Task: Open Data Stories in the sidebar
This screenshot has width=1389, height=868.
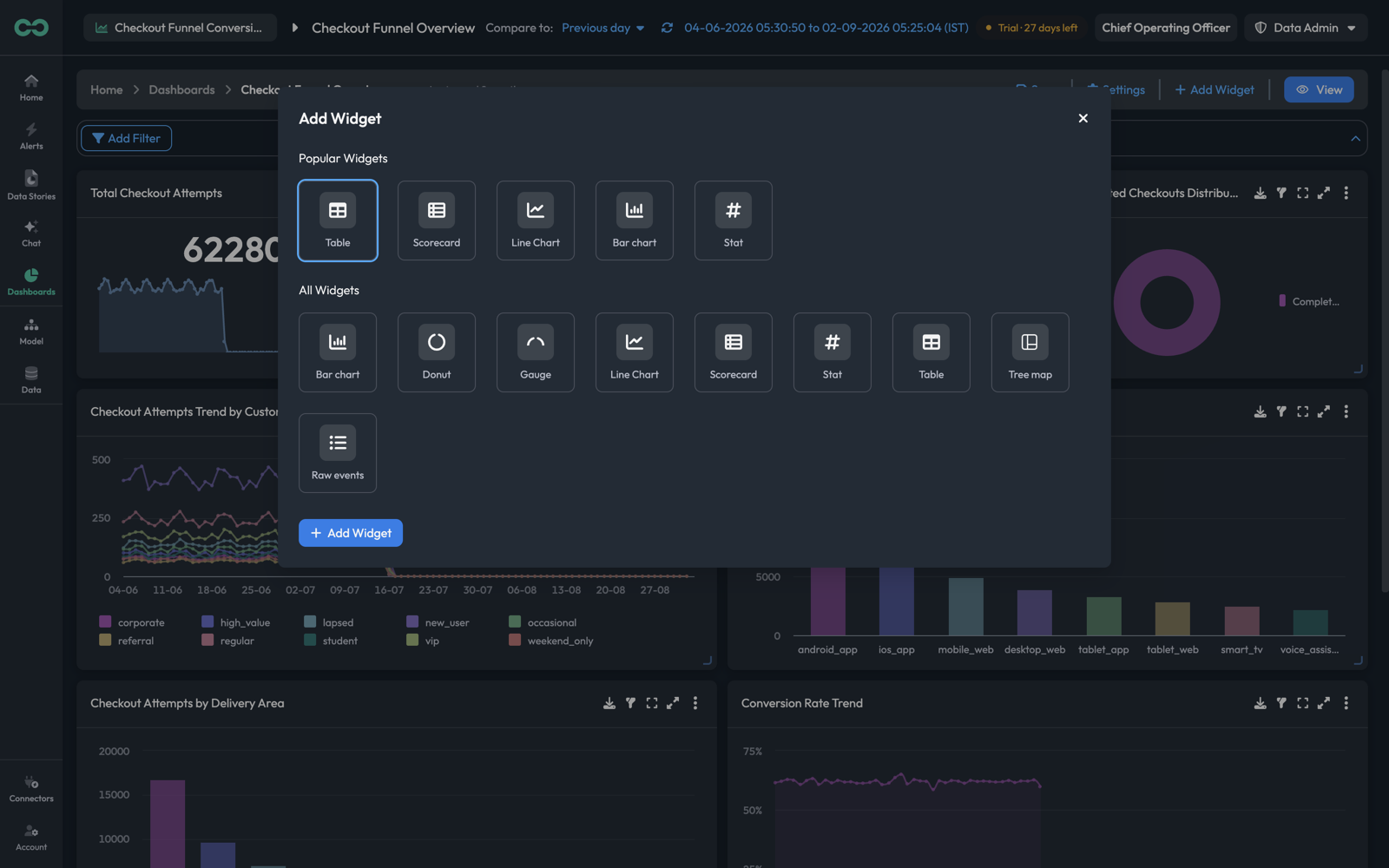Action: (31, 185)
